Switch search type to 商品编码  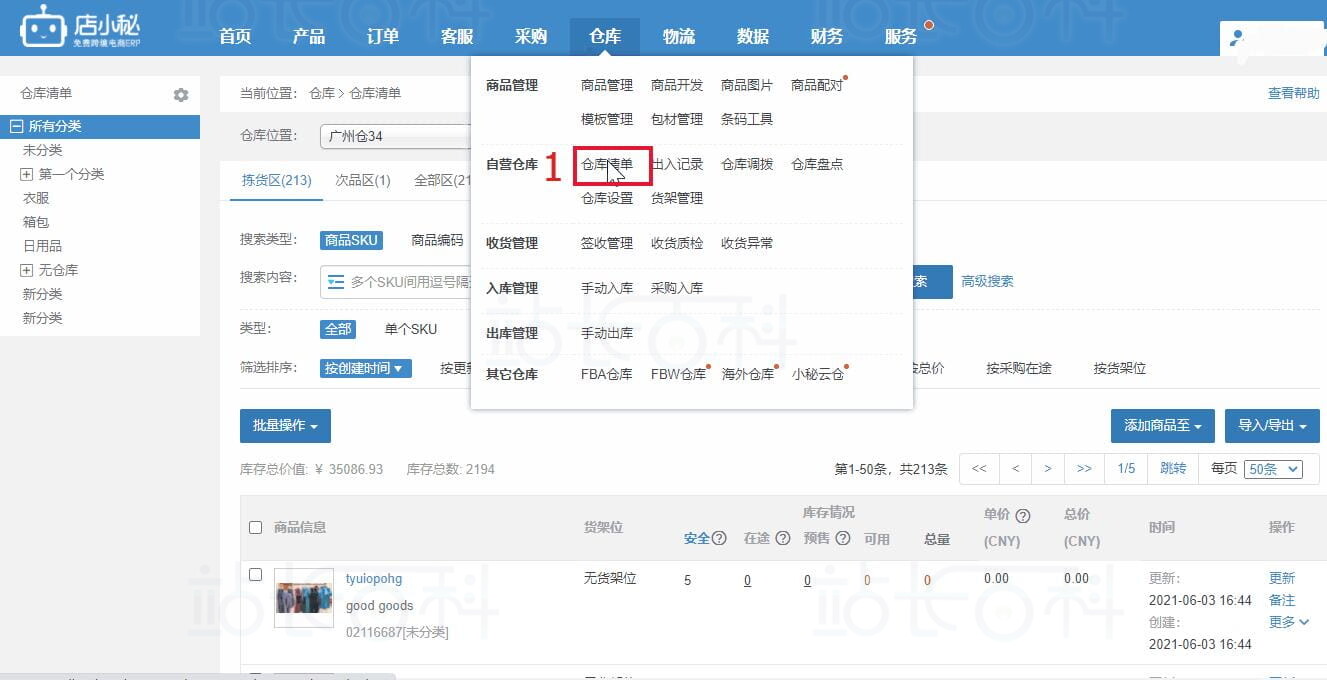pyautogui.click(x=437, y=240)
